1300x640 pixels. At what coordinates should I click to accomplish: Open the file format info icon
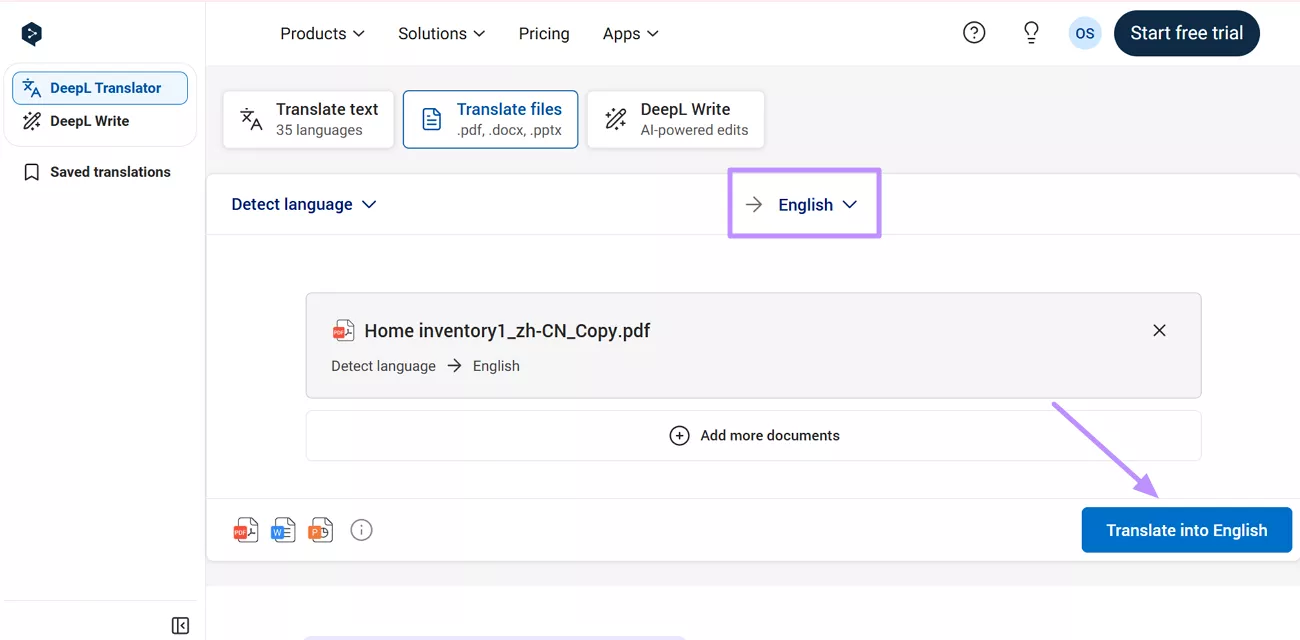(361, 530)
